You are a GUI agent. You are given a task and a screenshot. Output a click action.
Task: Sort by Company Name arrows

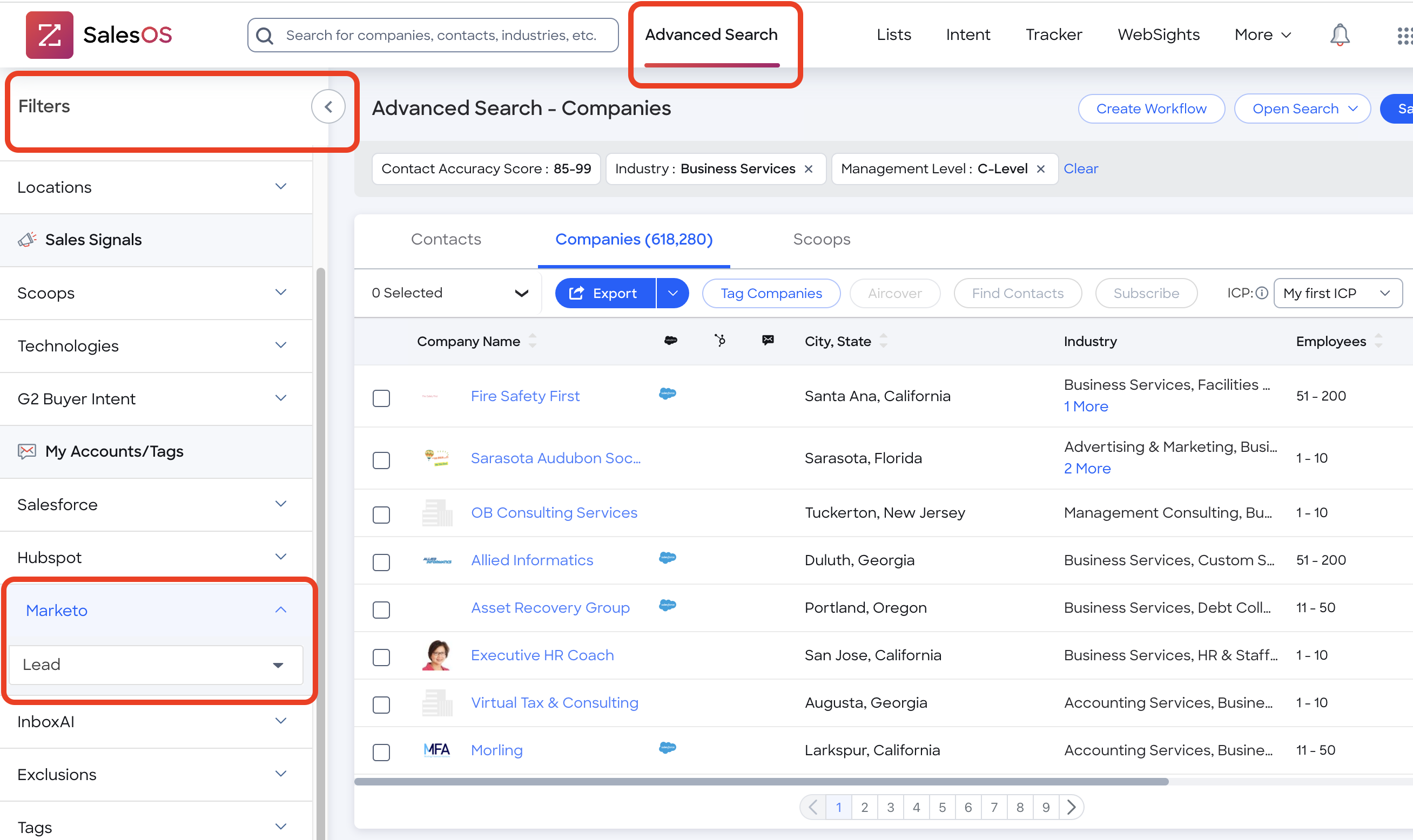533,341
